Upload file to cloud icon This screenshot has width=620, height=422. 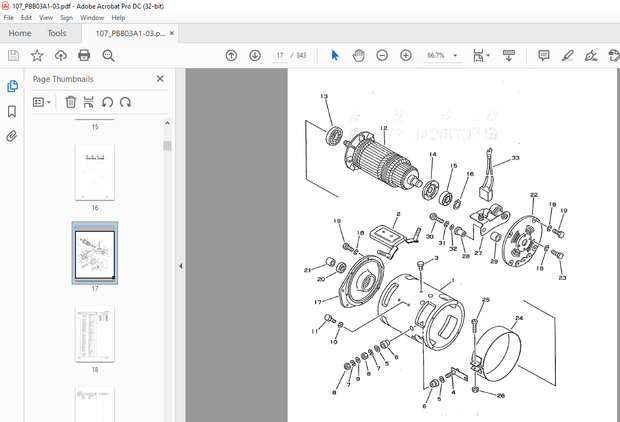tap(60, 55)
